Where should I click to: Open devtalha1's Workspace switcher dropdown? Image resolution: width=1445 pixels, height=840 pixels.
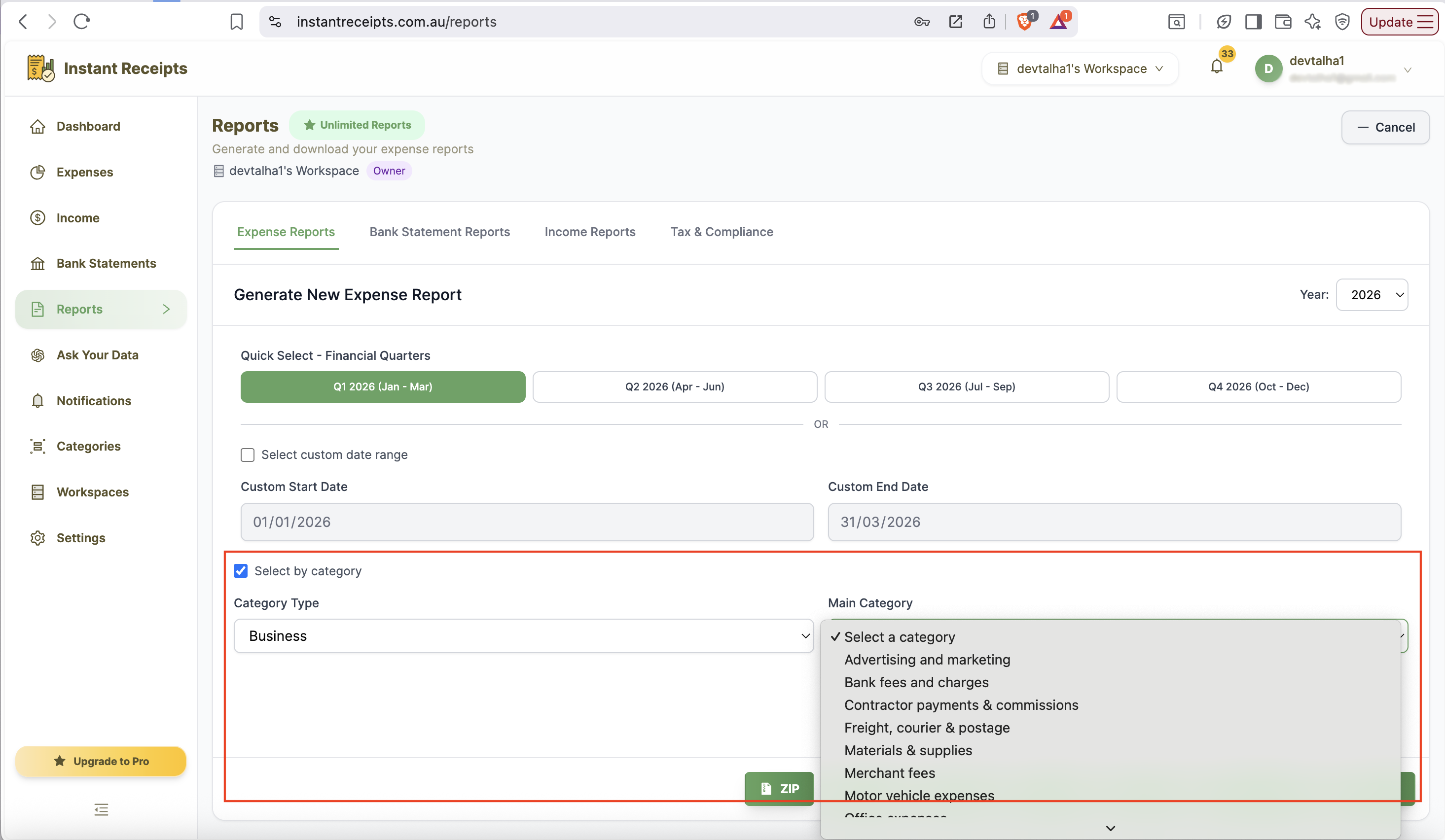1080,68
